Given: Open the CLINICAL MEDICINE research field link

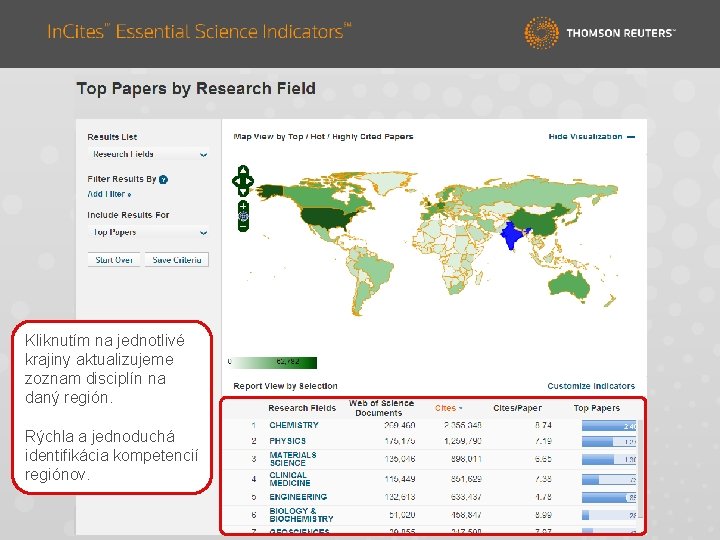Looking at the screenshot, I should [x=290, y=479].
